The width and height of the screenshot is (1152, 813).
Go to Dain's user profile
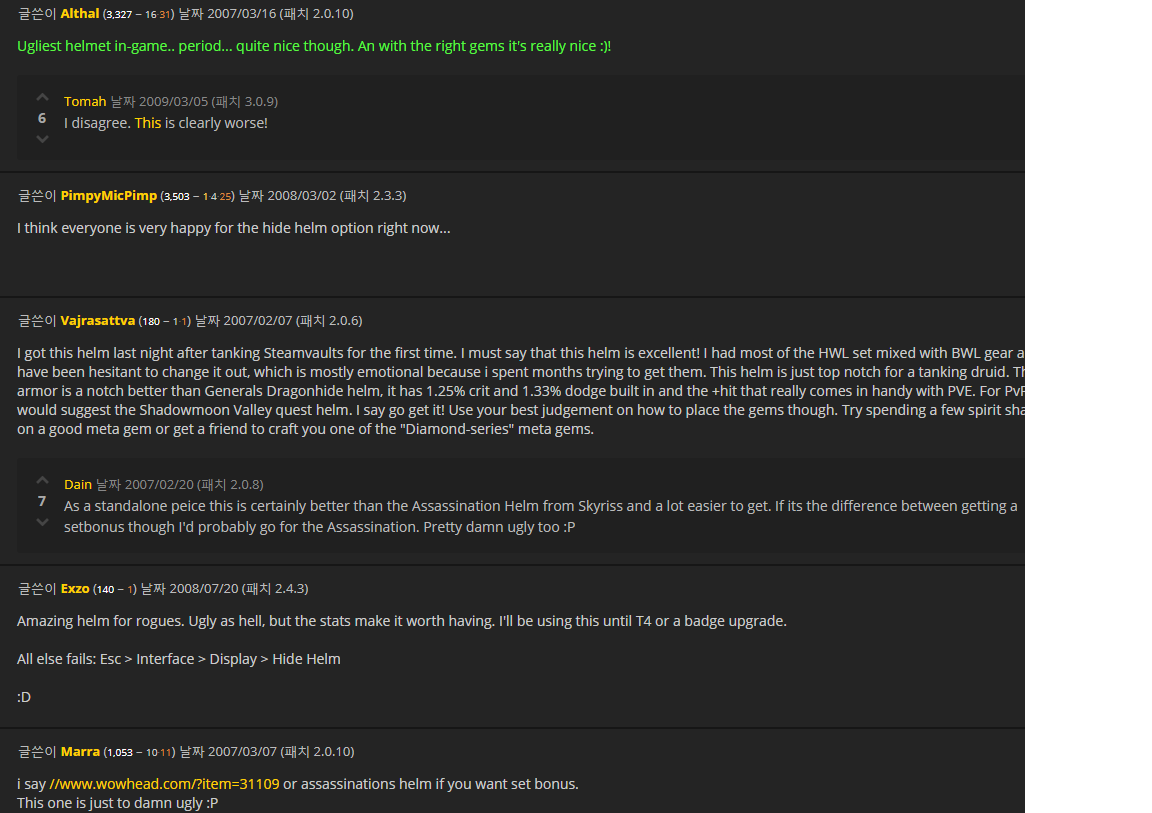(78, 484)
